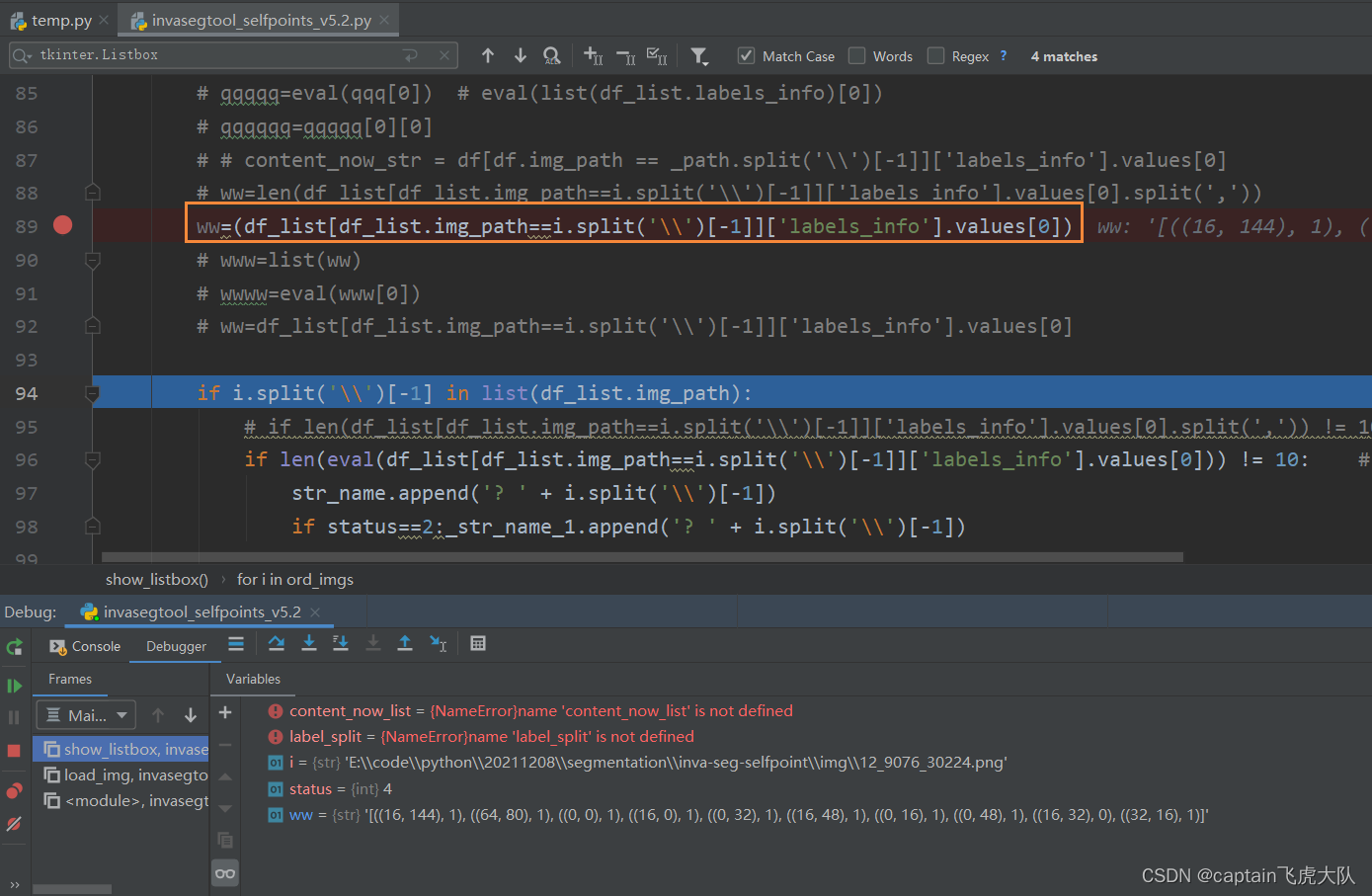Select the <module> stack frame
1372x896 pixels.
[x=121, y=800]
